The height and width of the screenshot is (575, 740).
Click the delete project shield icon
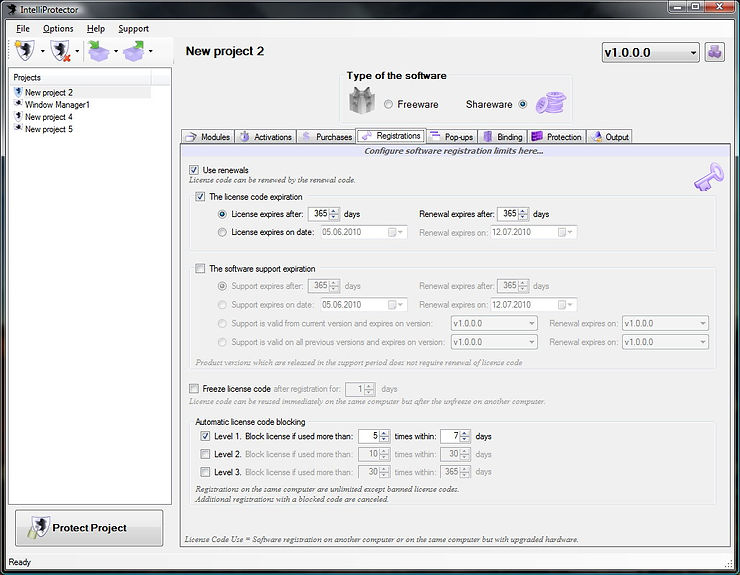coord(61,51)
